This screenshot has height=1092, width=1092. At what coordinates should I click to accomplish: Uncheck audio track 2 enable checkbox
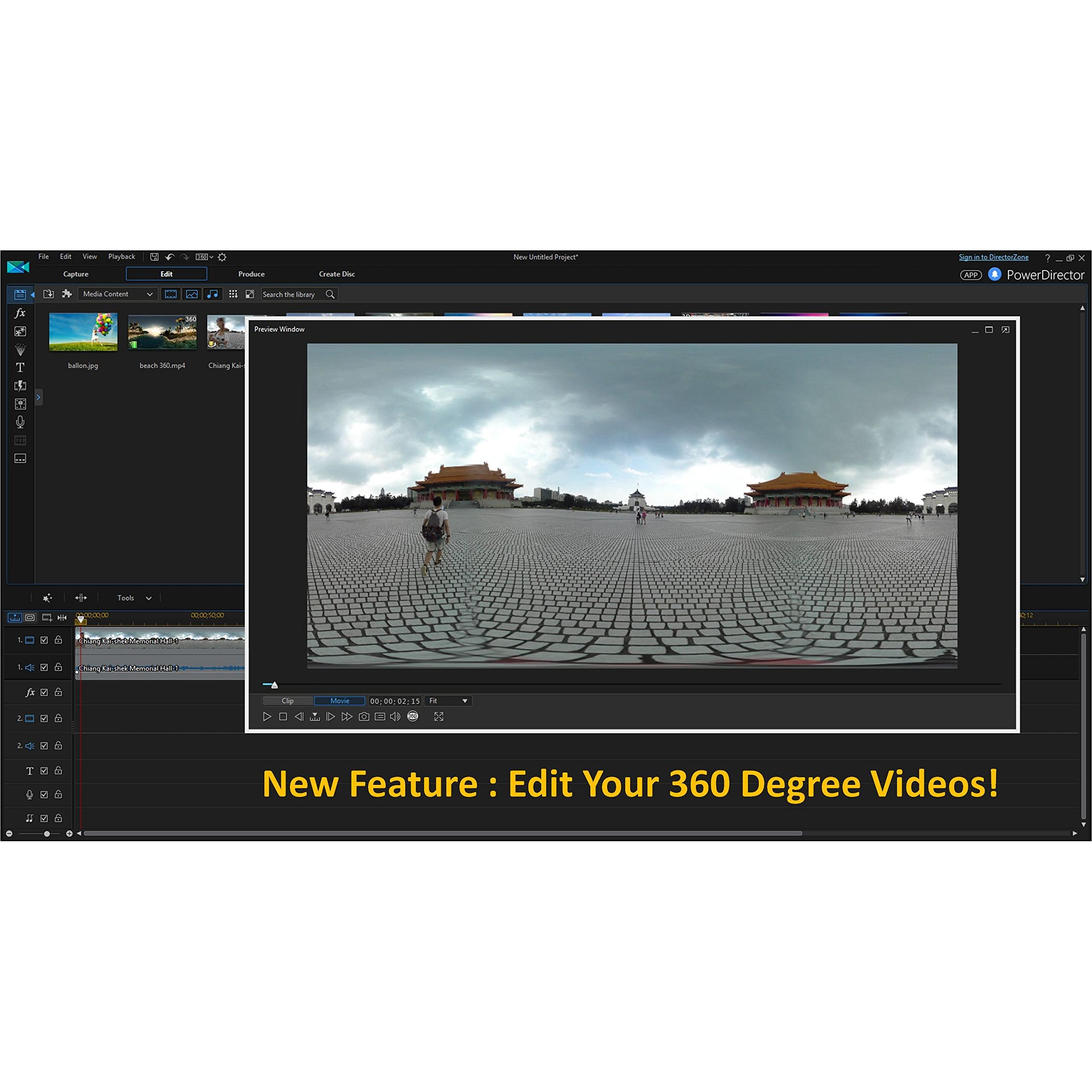click(x=44, y=746)
